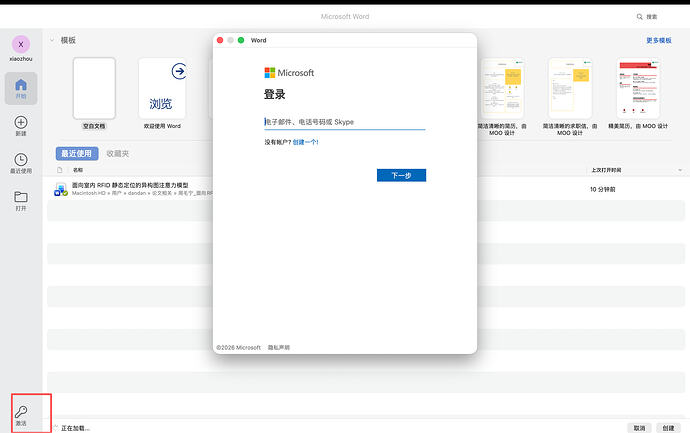Click the Create (创建) button
Screen dimensions: 690x433
[x=668, y=428]
